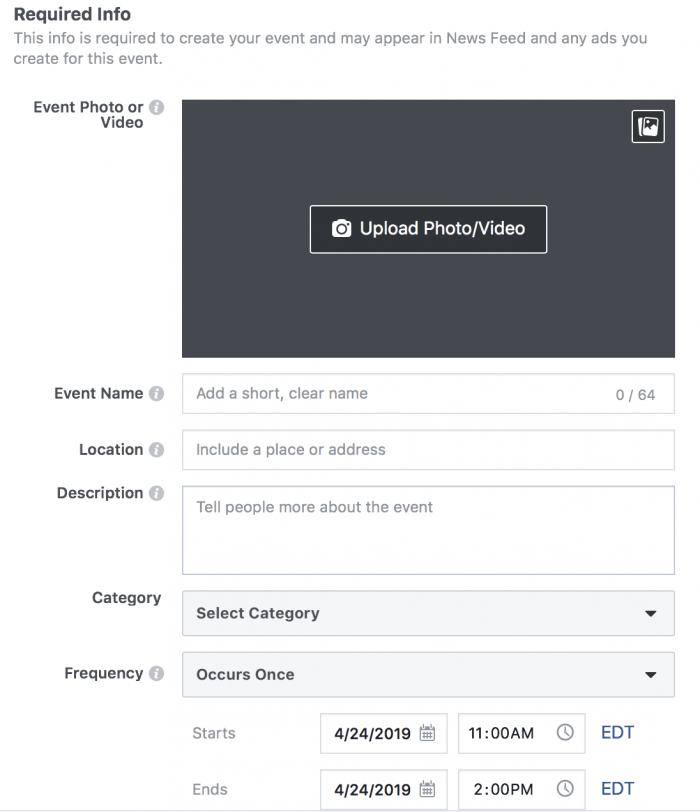Click EDT timezone link for end time

(x=617, y=789)
